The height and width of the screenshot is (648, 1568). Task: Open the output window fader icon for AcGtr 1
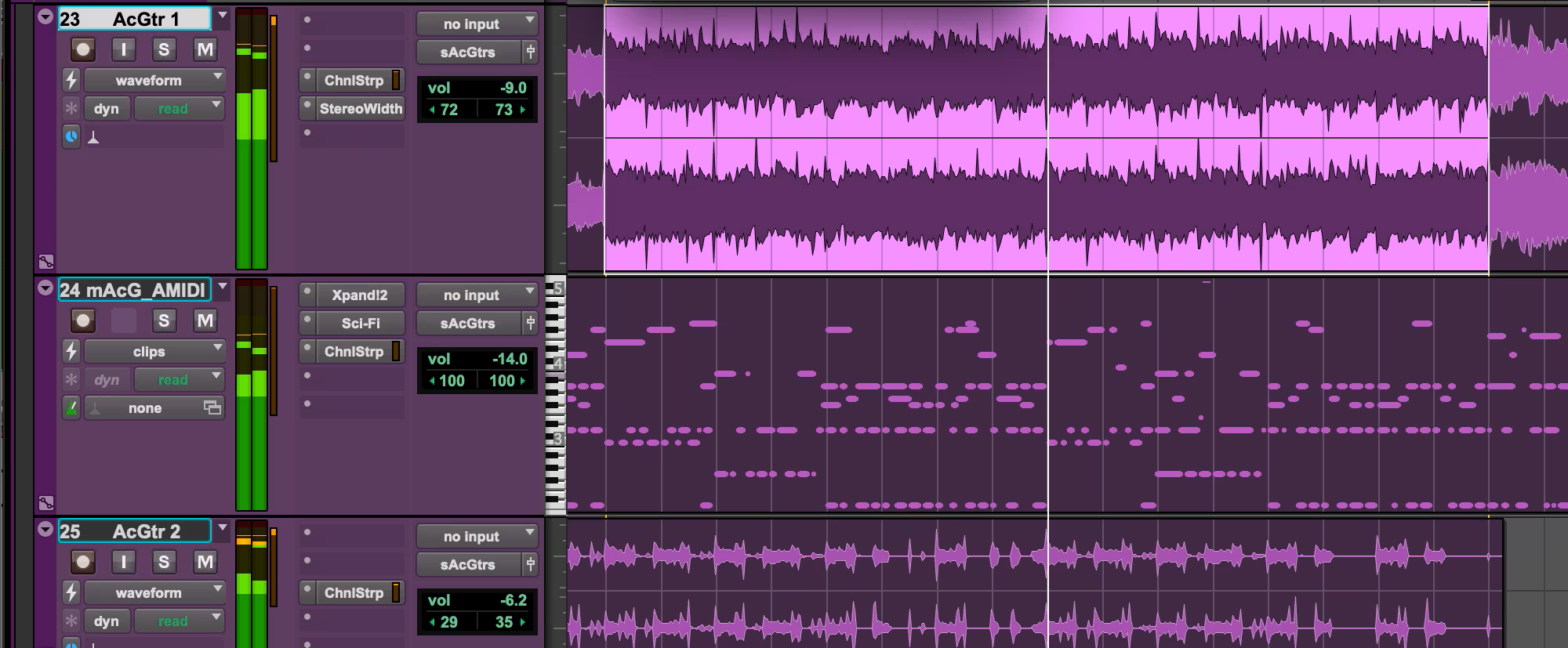click(531, 52)
